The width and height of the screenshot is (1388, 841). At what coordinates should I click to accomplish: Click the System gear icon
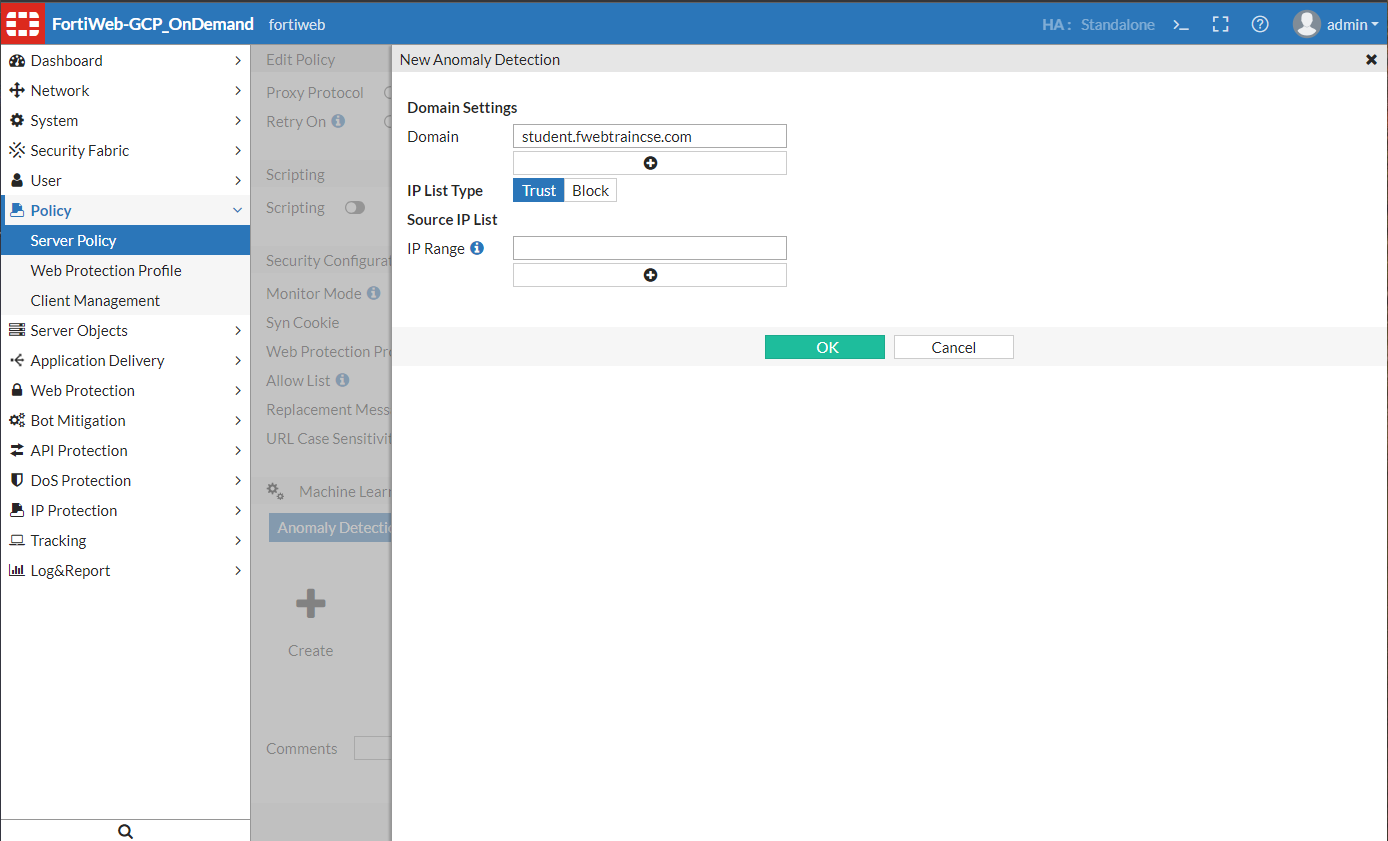pyautogui.click(x=16, y=121)
